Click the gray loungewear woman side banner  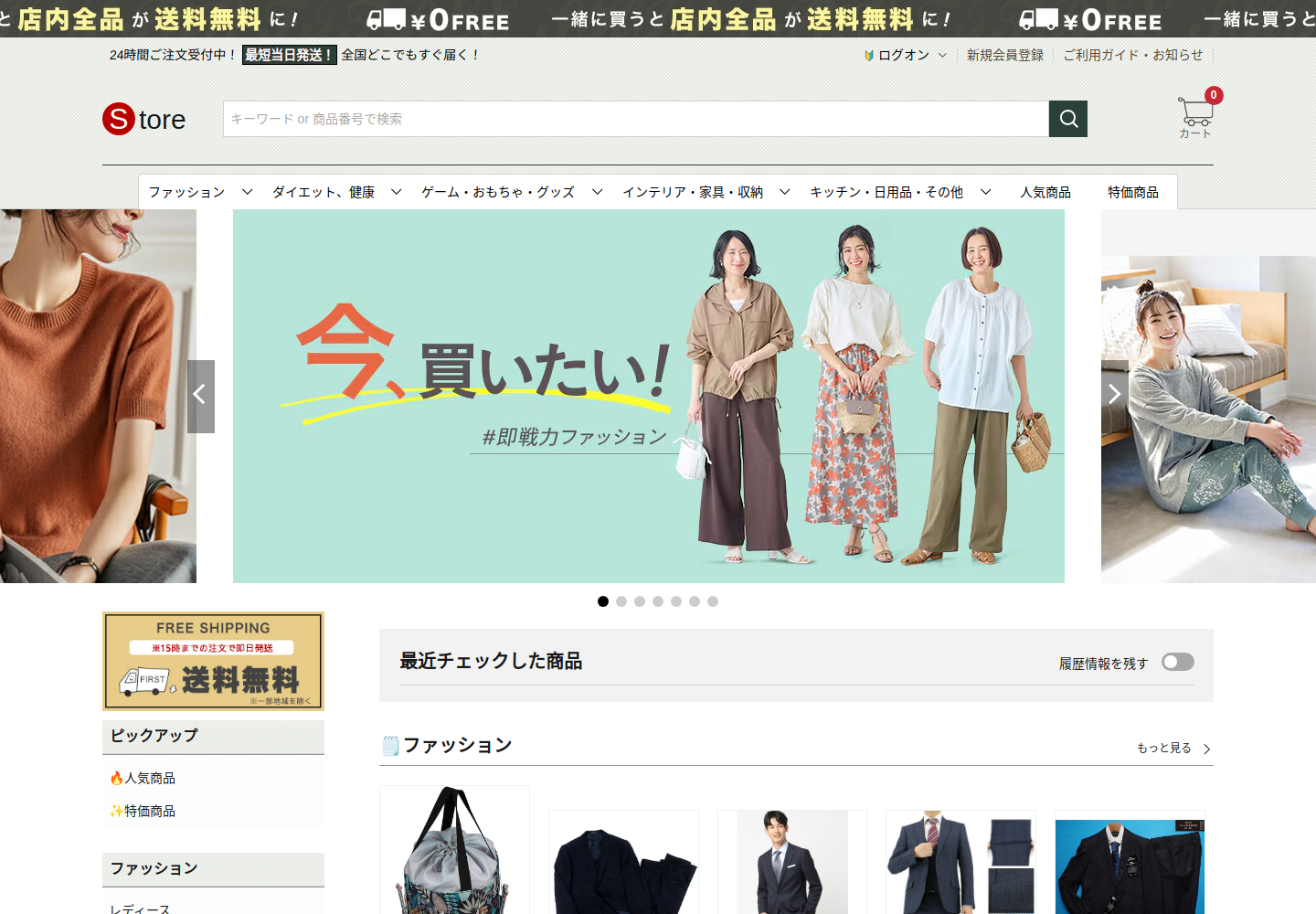tap(1208, 396)
